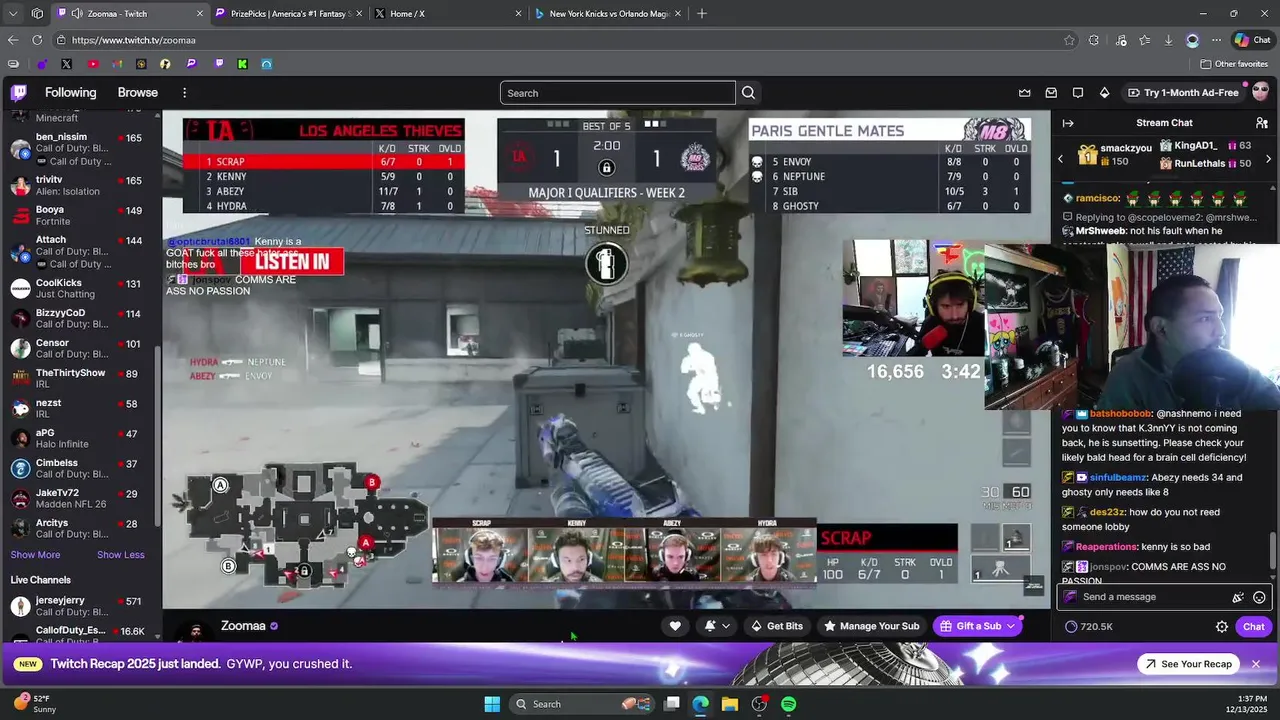Click the Twitch search input field

coord(617,93)
